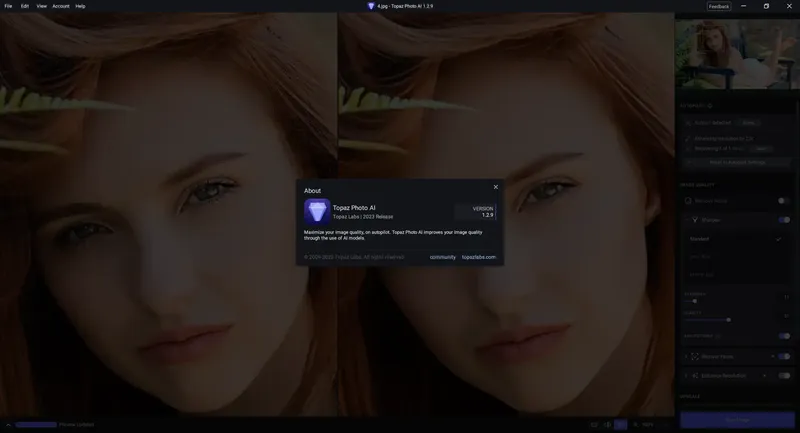Adjust the Clarity slider handle
This screenshot has width=800, height=433.
click(x=728, y=320)
